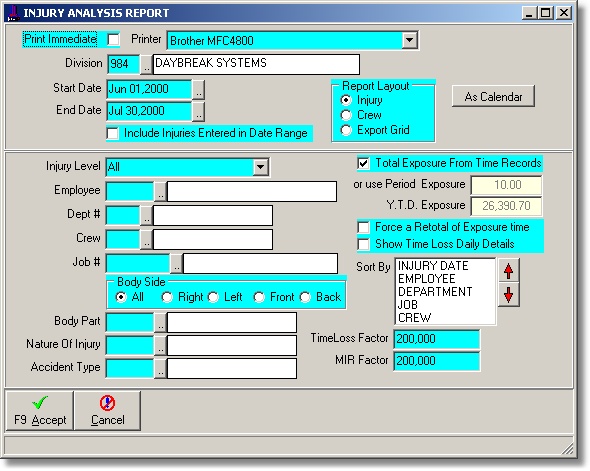This screenshot has height=471, width=590.
Task: Open the Employee lookup button
Action: [160, 191]
